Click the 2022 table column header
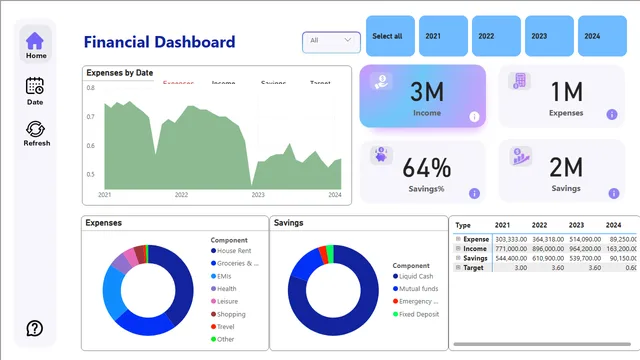The image size is (640, 360). coord(539,225)
